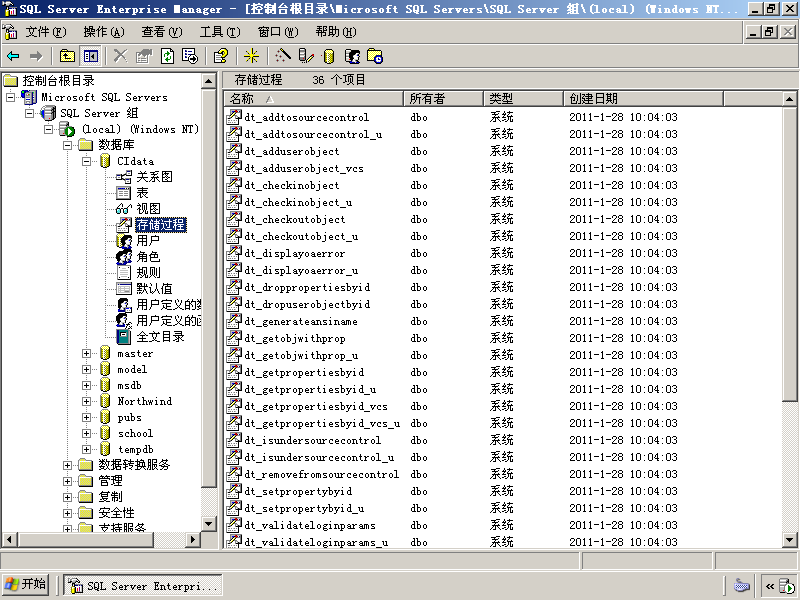The height and width of the screenshot is (600, 800).
Task: Select the dt_displayoaerror procedure
Action: coord(294,253)
